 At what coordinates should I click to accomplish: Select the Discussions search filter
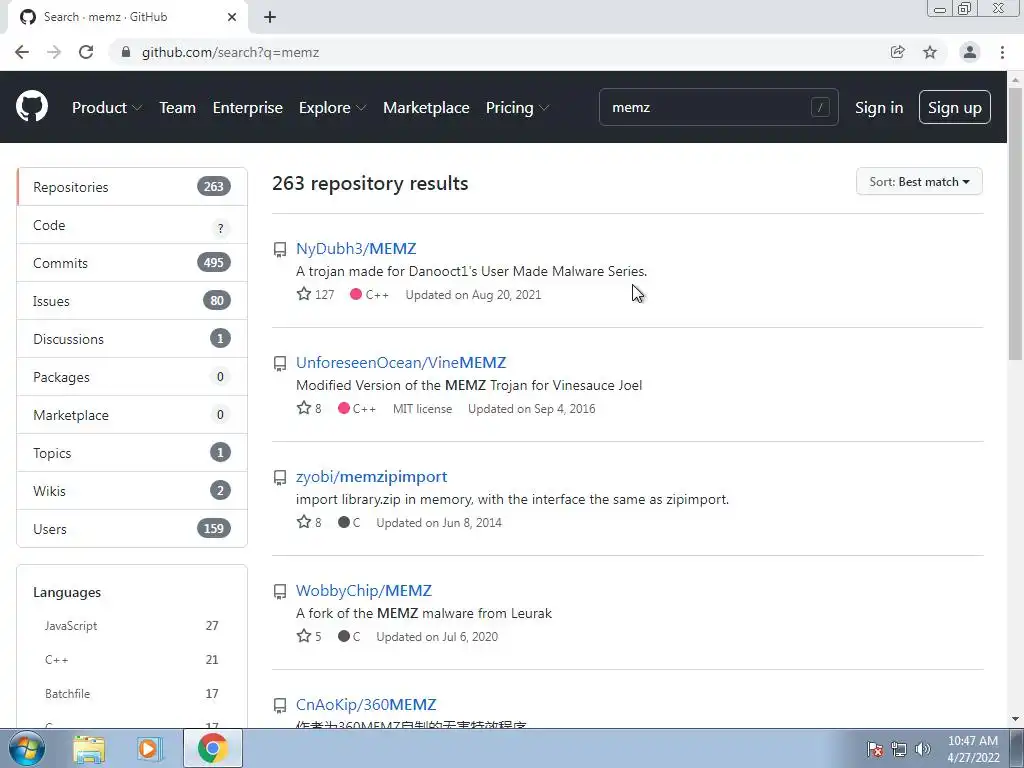(132, 339)
